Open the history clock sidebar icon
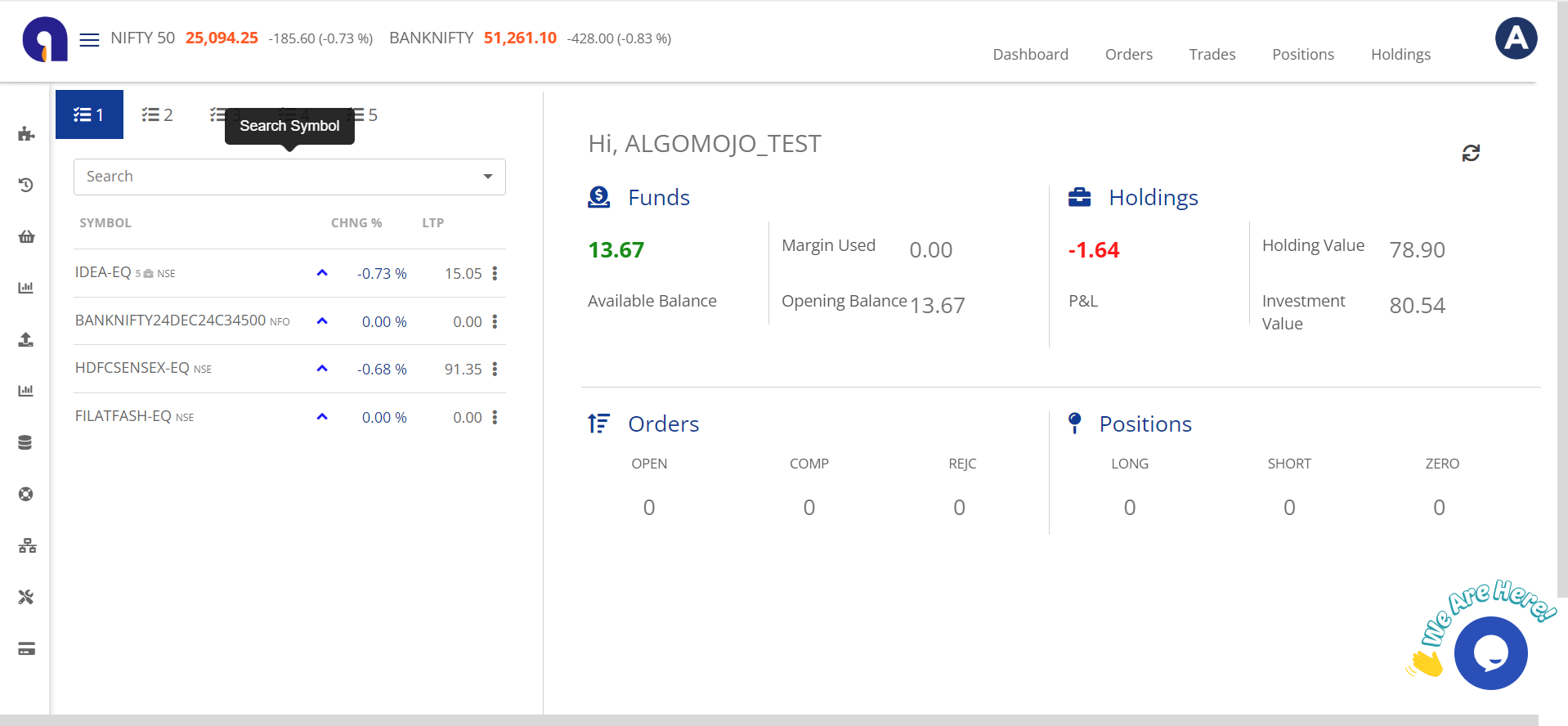The image size is (1568, 726). click(x=26, y=186)
